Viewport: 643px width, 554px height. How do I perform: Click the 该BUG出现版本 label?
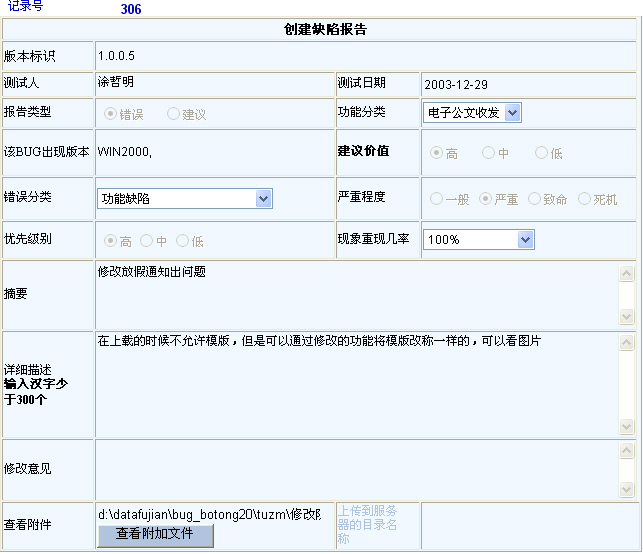point(46,152)
